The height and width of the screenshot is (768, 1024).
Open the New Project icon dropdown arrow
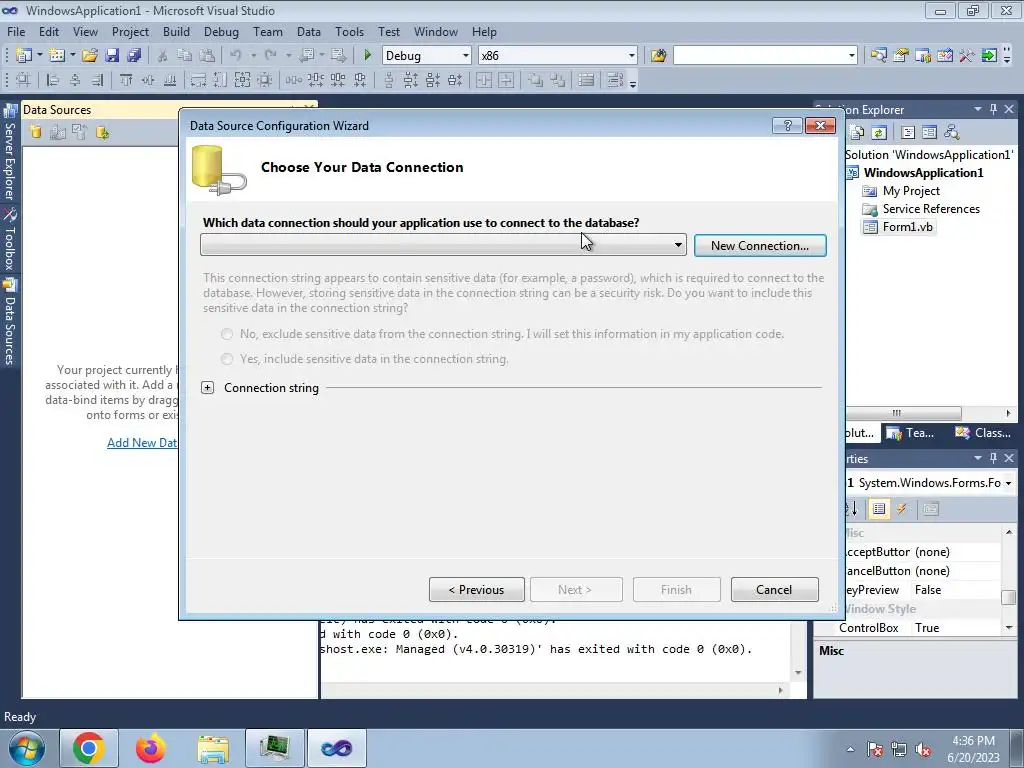click(39, 56)
